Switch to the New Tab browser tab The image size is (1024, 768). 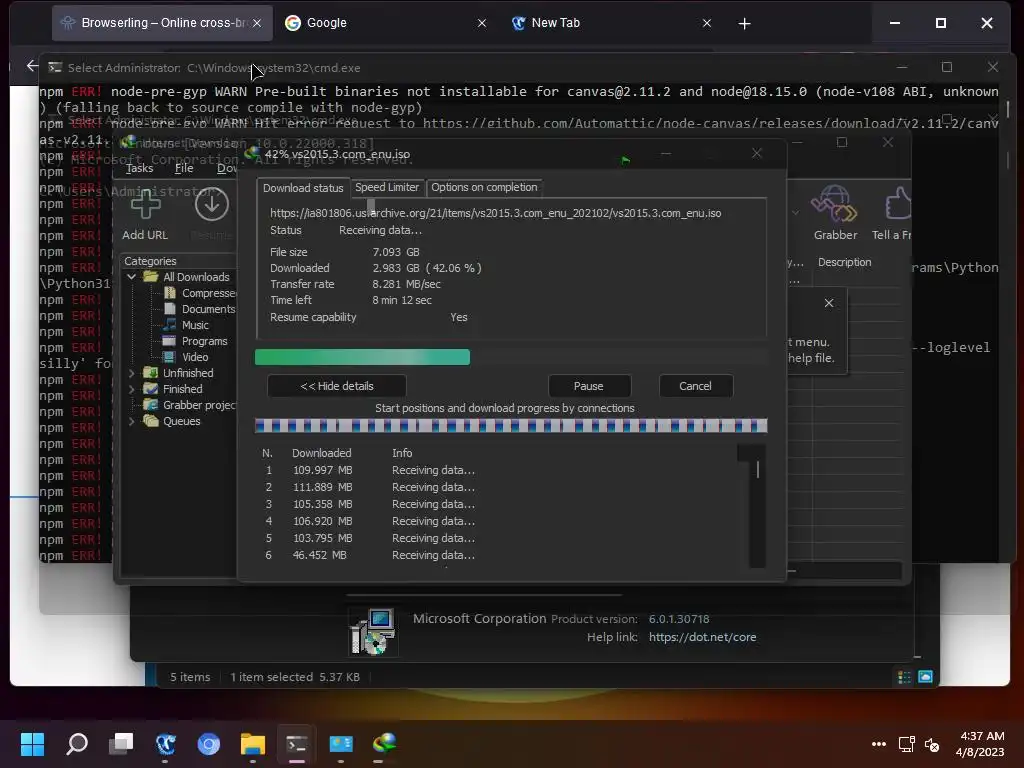pyautogui.click(x=611, y=23)
